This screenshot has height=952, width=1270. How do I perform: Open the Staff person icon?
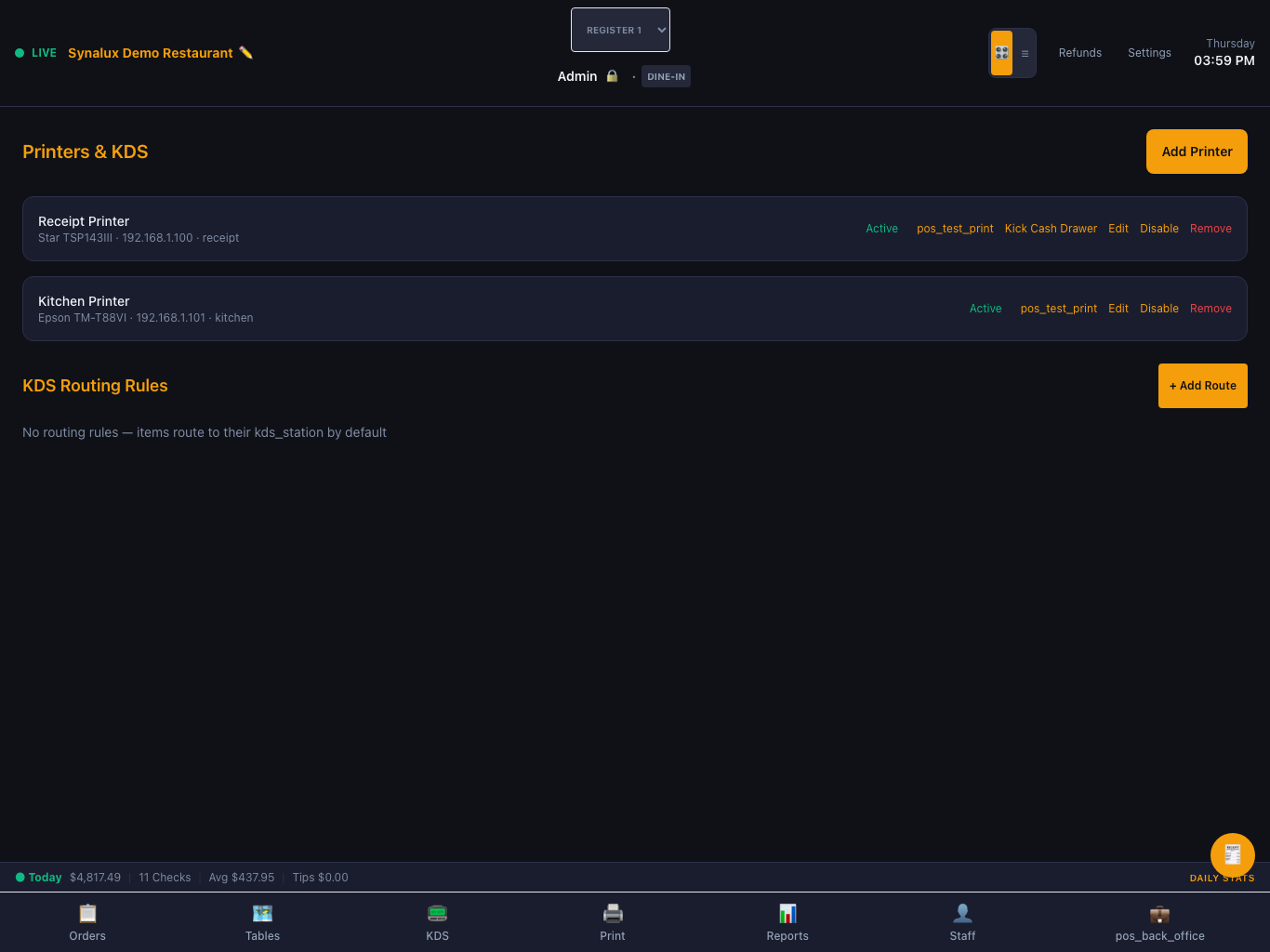(x=962, y=913)
